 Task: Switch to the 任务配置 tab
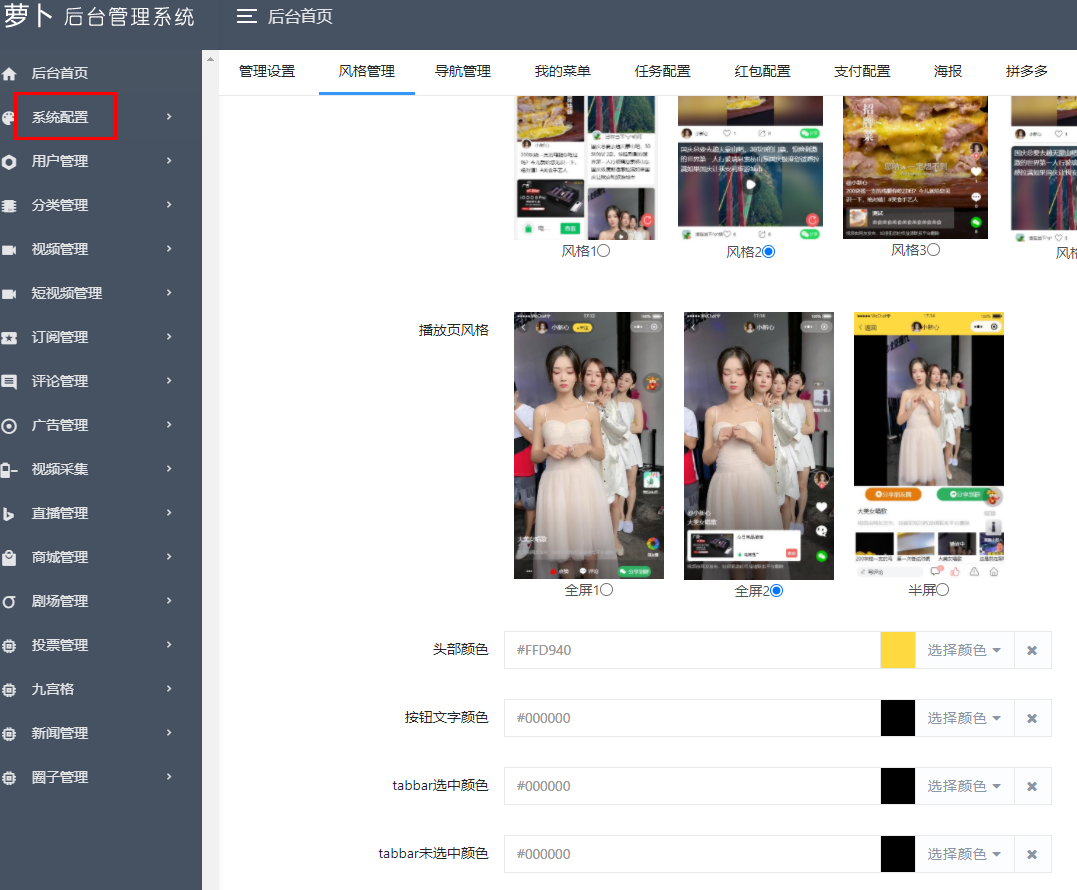click(x=663, y=71)
